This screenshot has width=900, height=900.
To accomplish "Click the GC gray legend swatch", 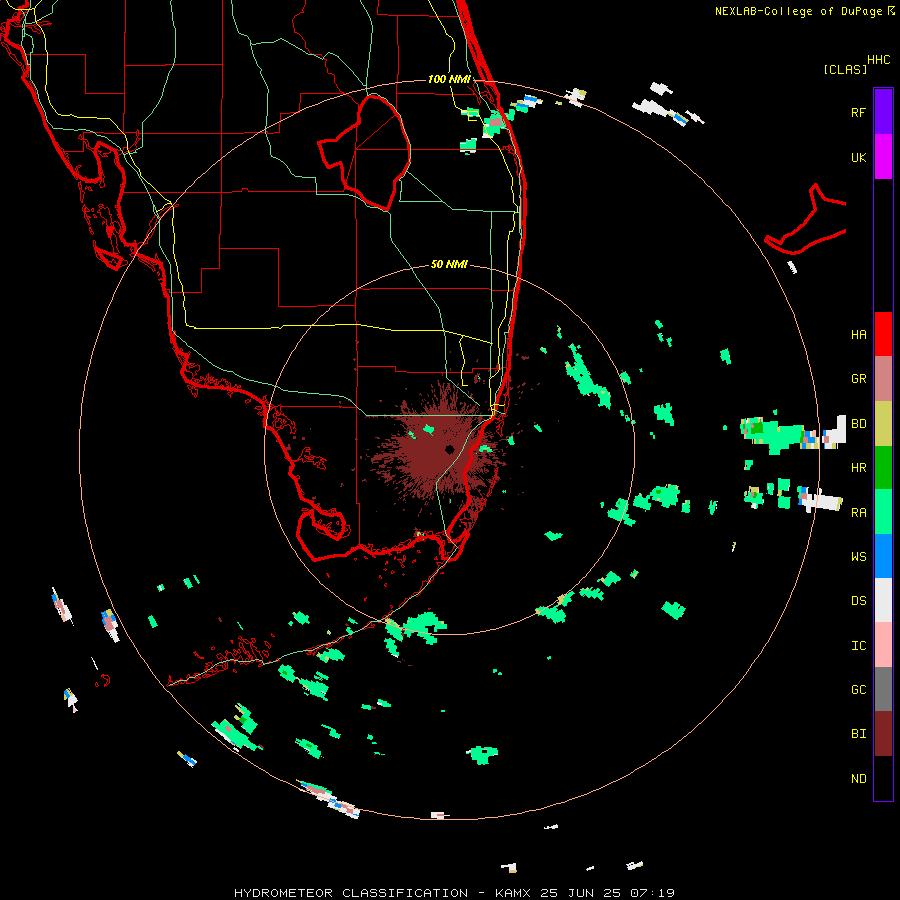I will [883, 689].
